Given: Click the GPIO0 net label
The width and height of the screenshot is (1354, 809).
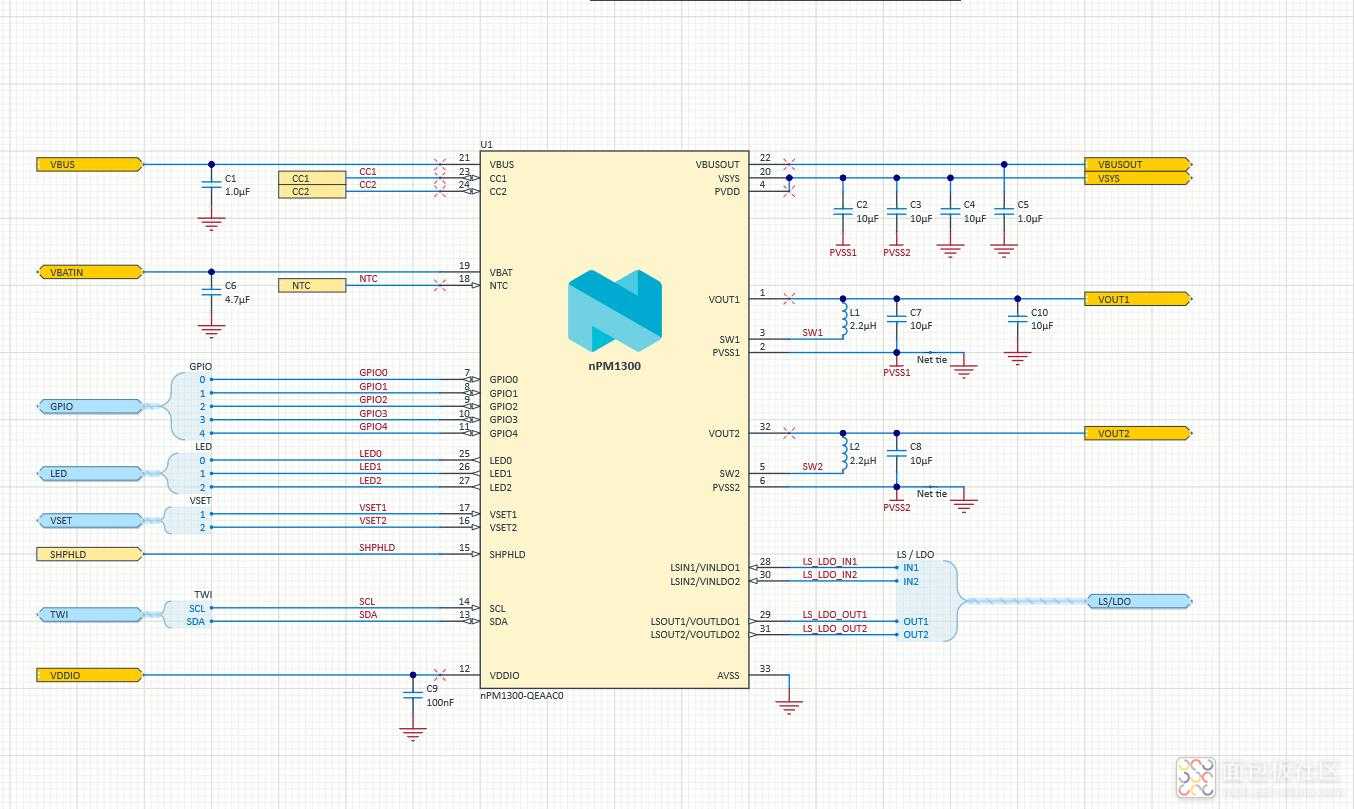Looking at the screenshot, I should click(373, 373).
